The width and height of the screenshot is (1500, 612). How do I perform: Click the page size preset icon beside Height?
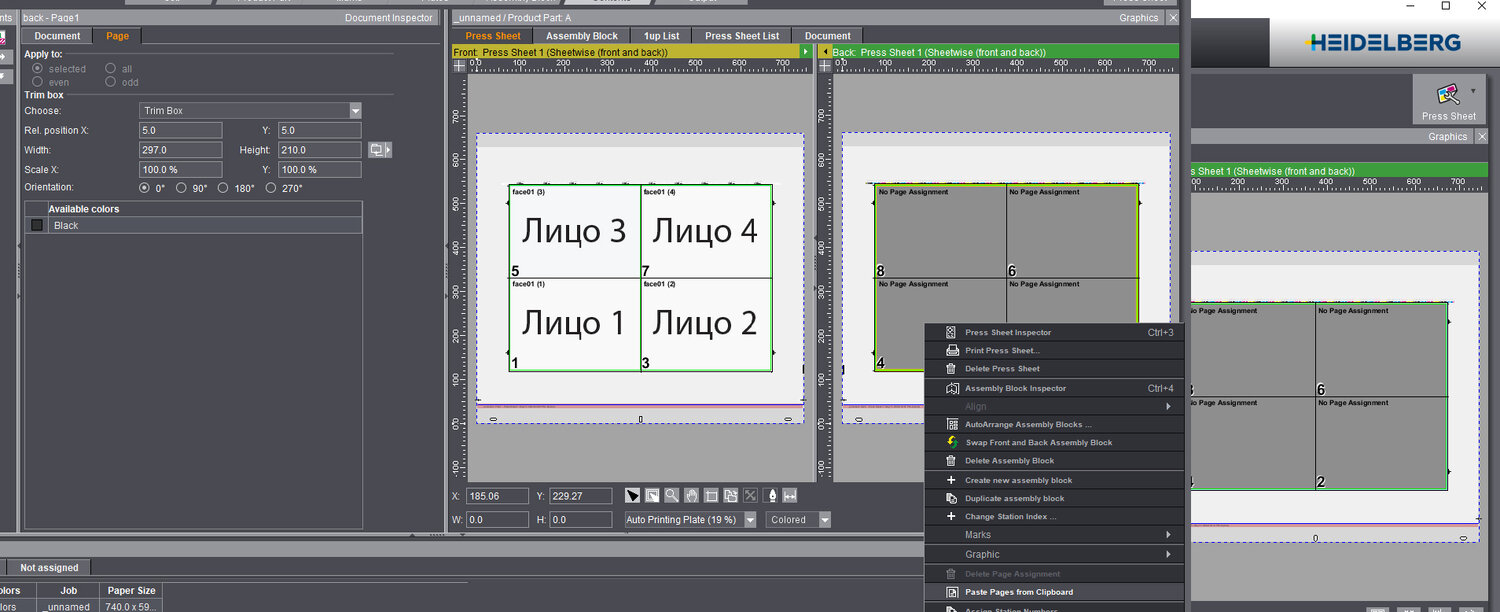click(377, 150)
